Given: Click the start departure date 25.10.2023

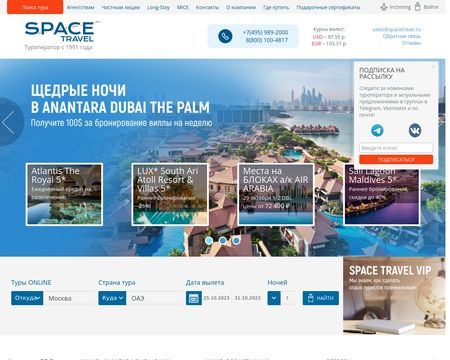Looking at the screenshot, I should tap(216, 298).
